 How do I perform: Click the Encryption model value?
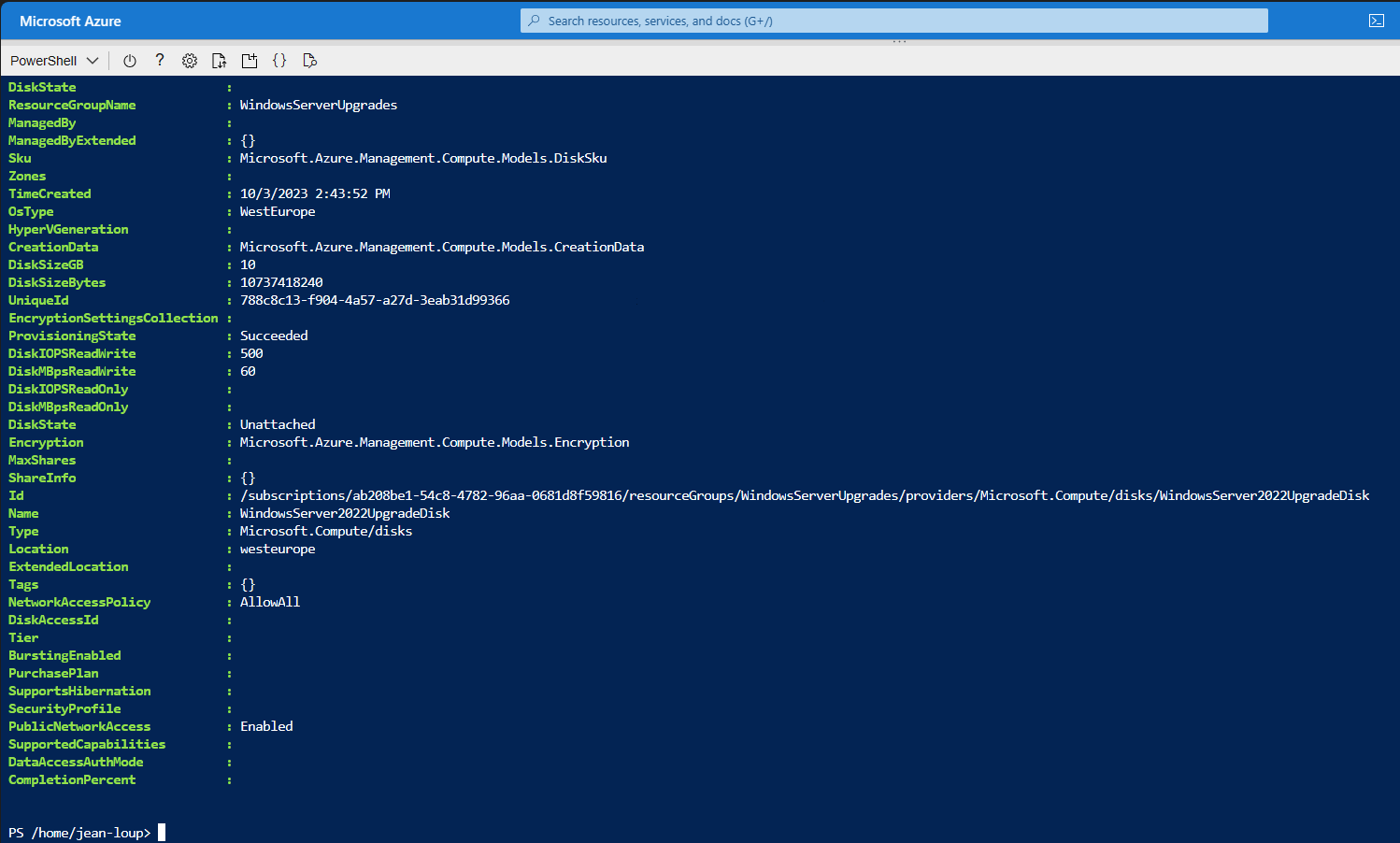pos(435,442)
